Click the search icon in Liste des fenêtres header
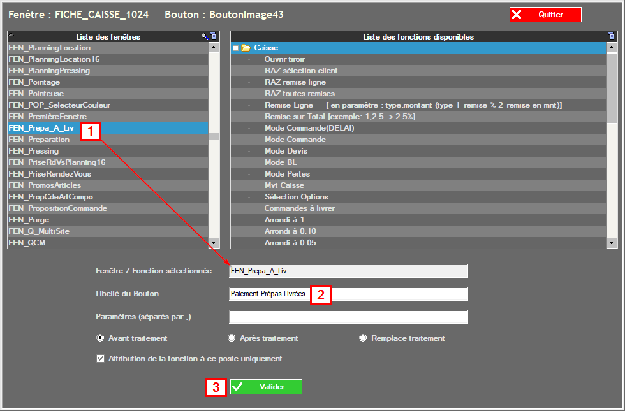The width and height of the screenshot is (625, 411). click(x=204, y=36)
